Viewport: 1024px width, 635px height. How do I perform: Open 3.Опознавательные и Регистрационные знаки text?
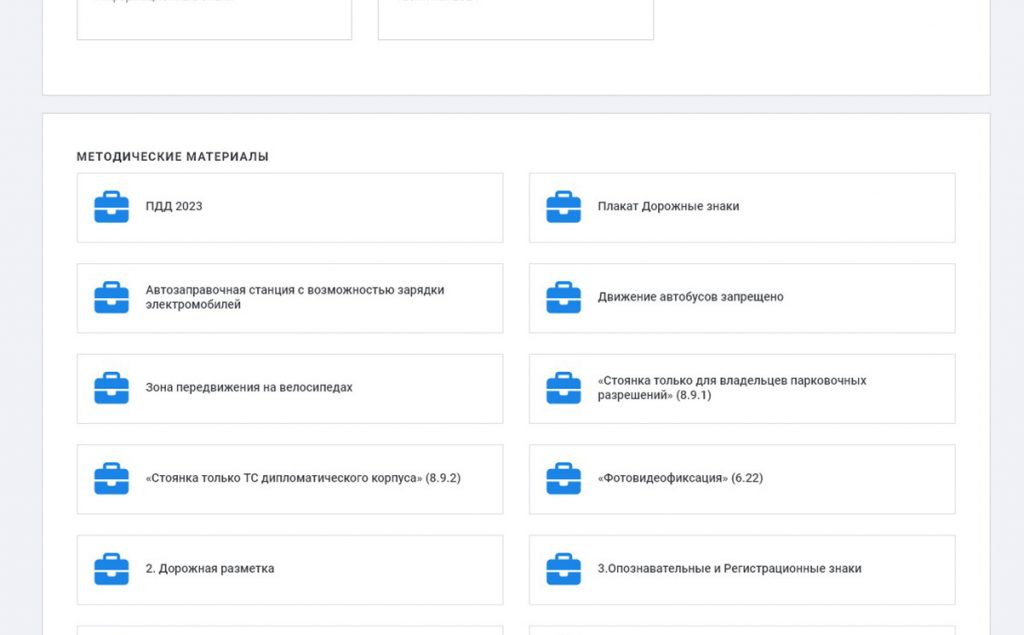(x=729, y=569)
